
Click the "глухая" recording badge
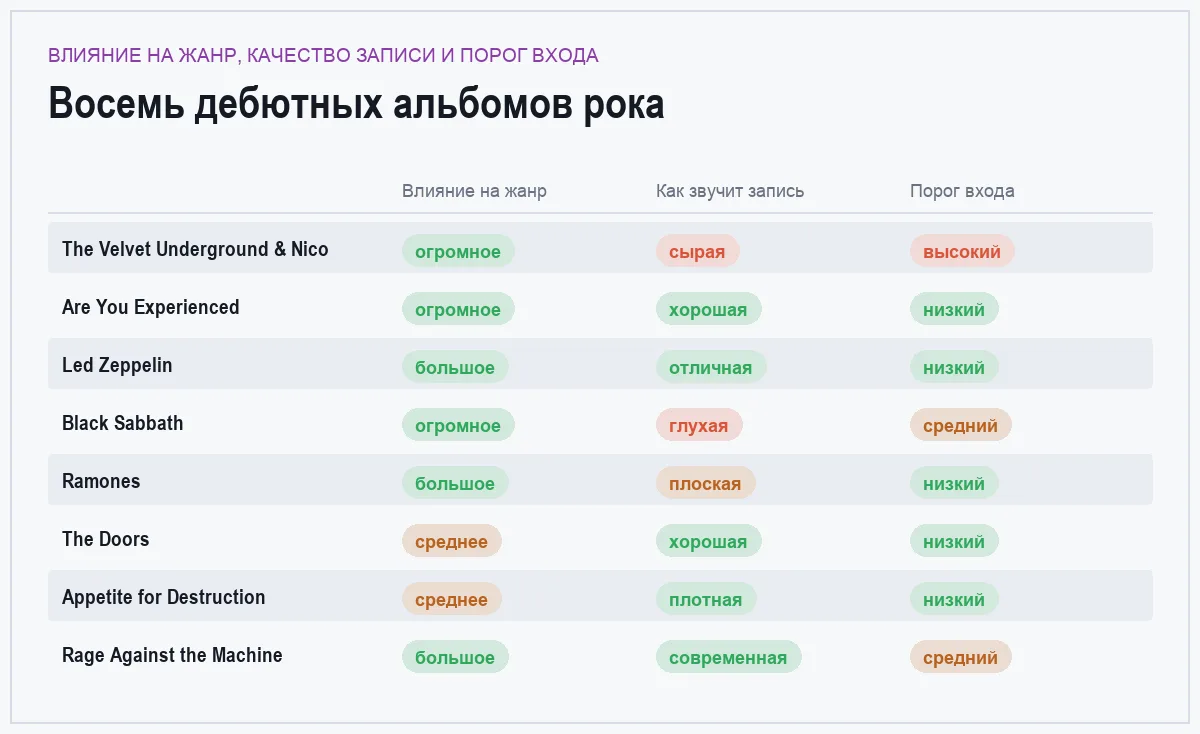click(699, 425)
